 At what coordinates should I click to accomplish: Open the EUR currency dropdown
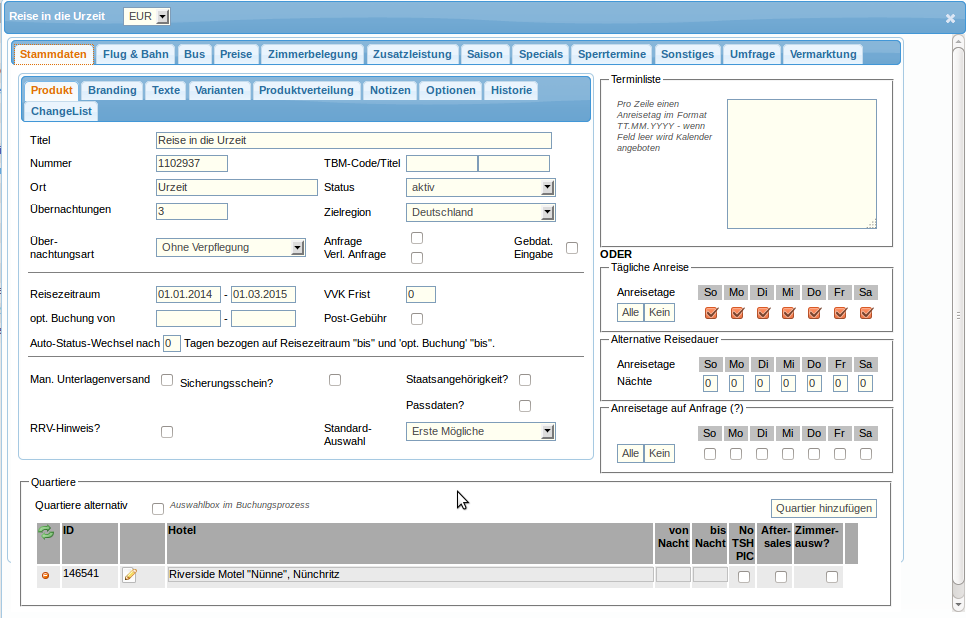coord(147,17)
